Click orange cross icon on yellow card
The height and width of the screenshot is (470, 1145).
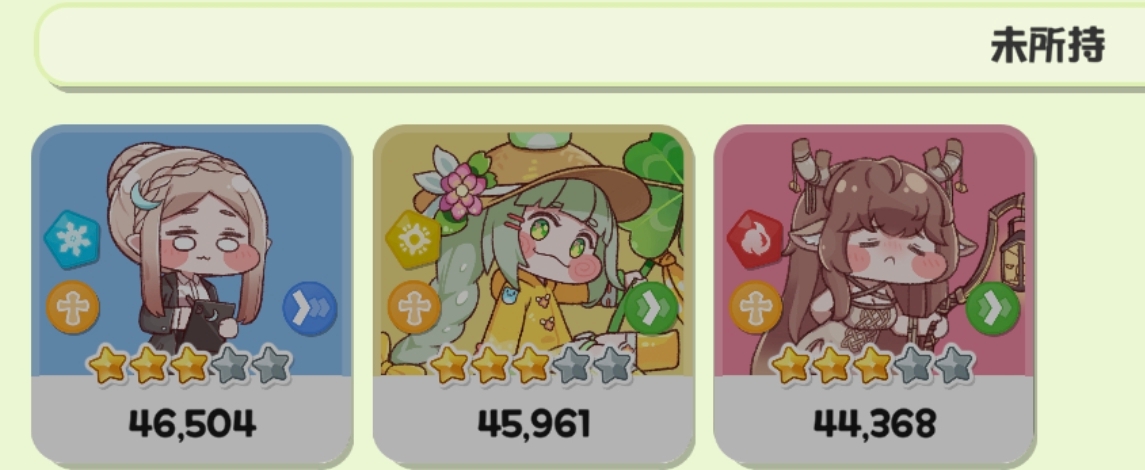414,307
